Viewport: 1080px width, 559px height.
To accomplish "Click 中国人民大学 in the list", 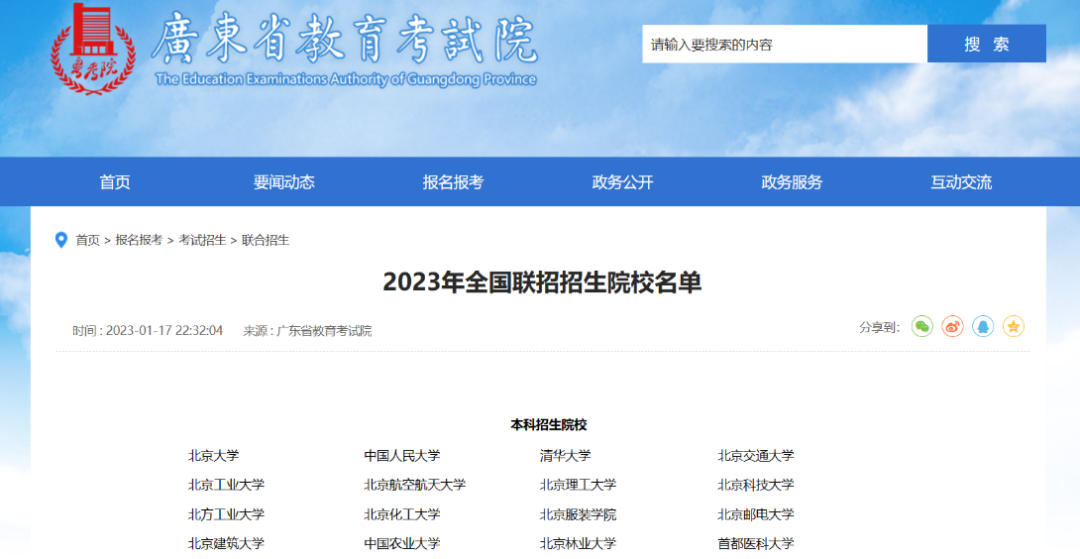I will click(x=402, y=456).
